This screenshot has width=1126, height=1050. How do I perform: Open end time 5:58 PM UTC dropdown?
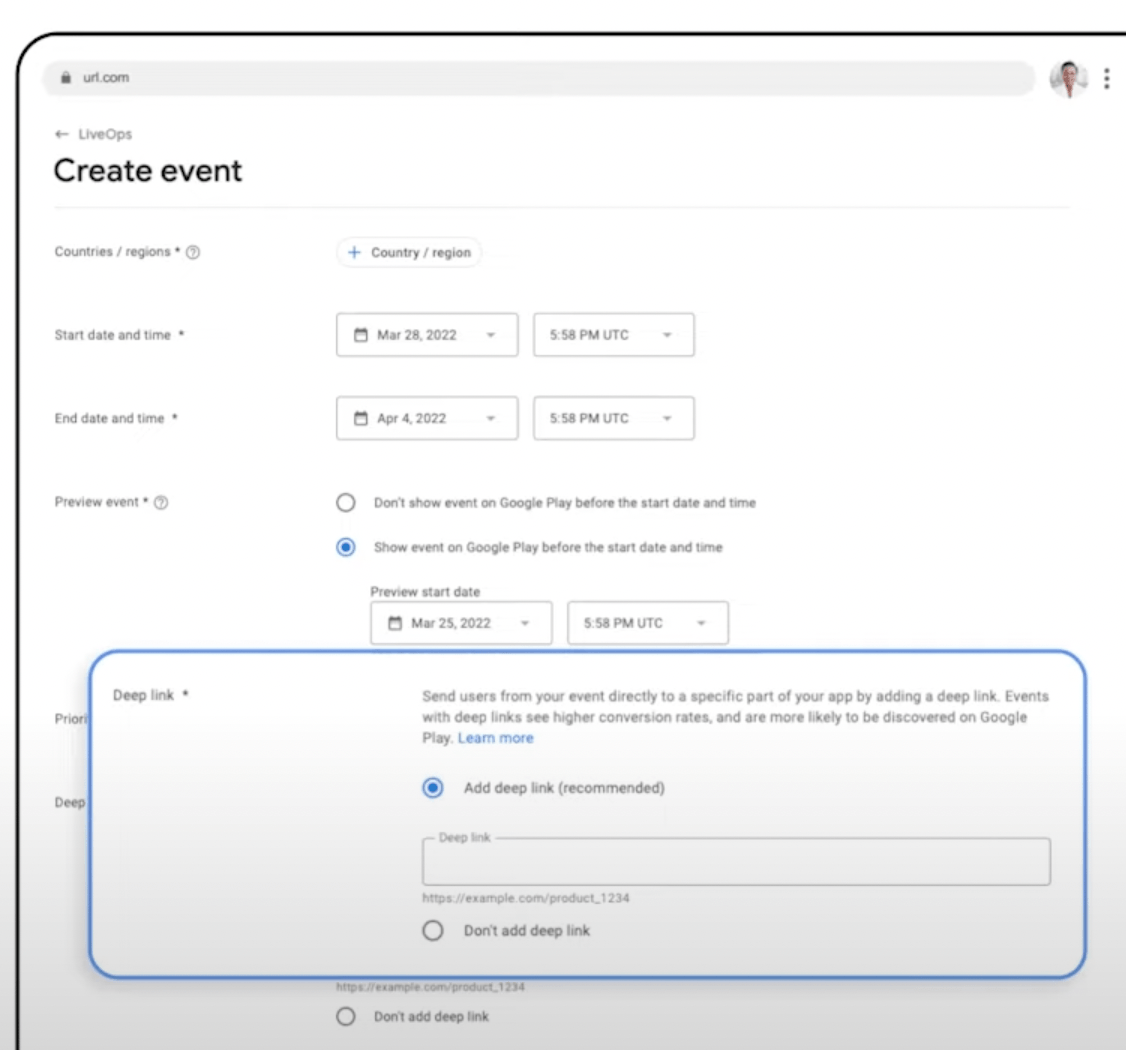pyautogui.click(x=613, y=418)
